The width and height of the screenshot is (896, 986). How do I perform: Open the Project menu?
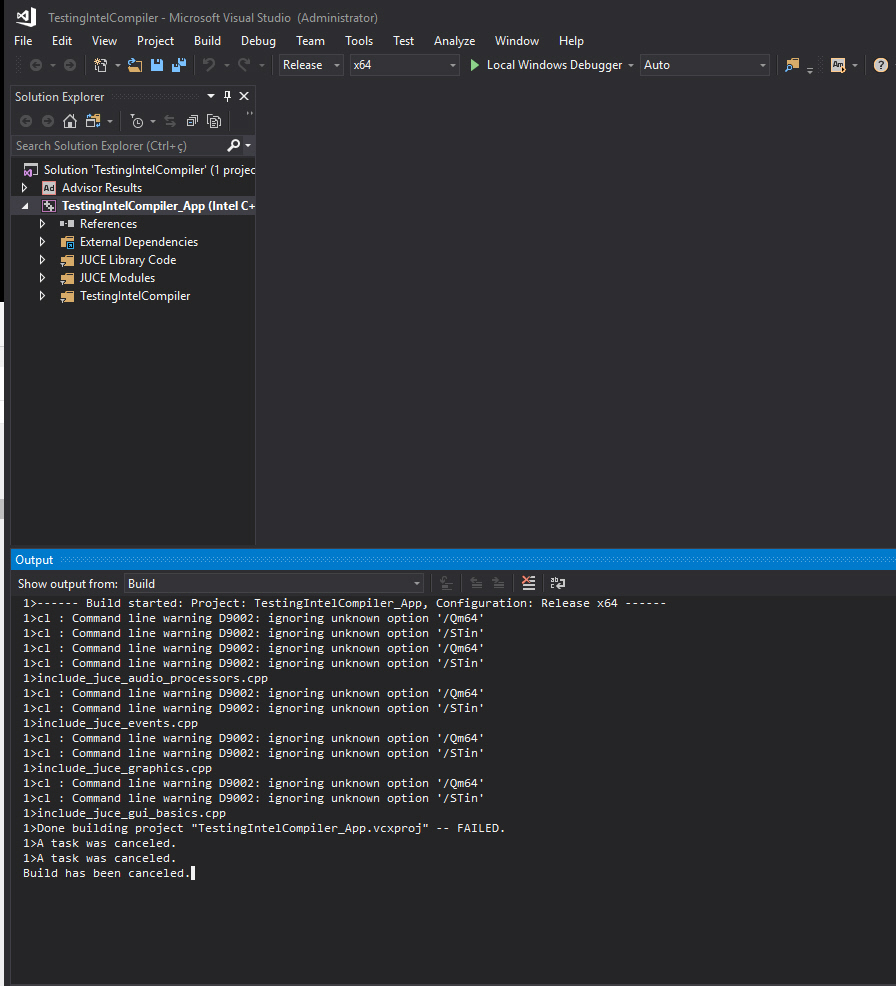tap(155, 41)
